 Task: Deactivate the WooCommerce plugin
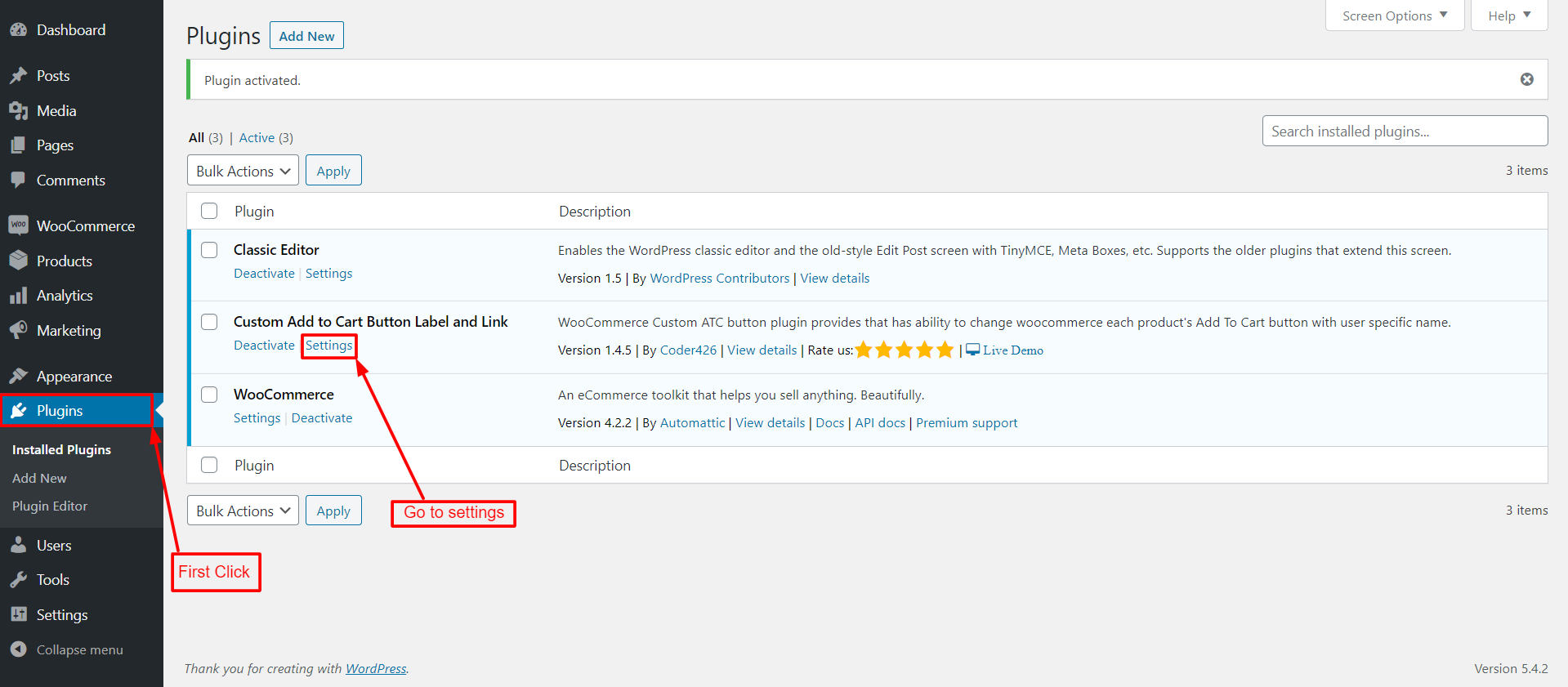coord(322,418)
